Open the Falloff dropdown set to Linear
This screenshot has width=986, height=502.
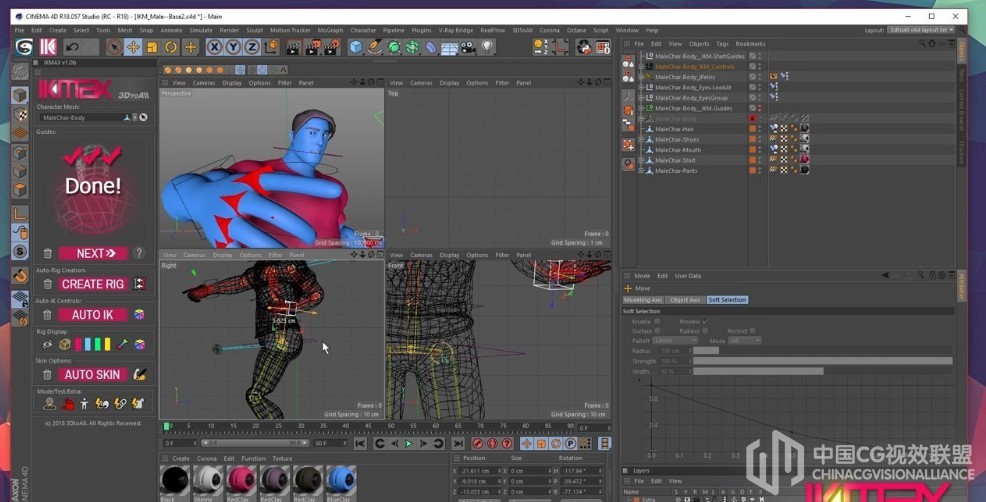674,340
